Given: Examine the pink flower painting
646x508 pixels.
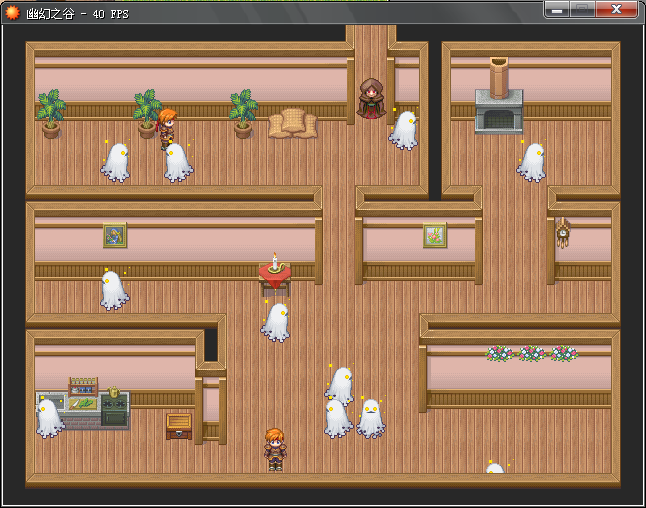Looking at the screenshot, I should click(435, 235).
